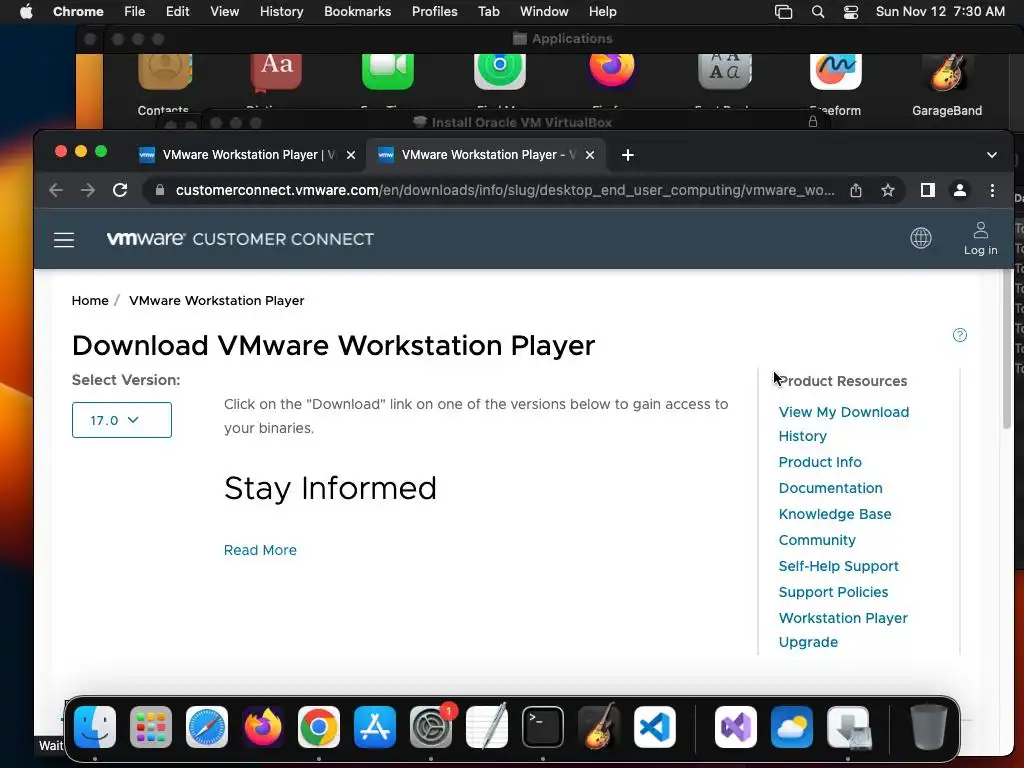Open Launchpad from the dock

click(x=151, y=727)
